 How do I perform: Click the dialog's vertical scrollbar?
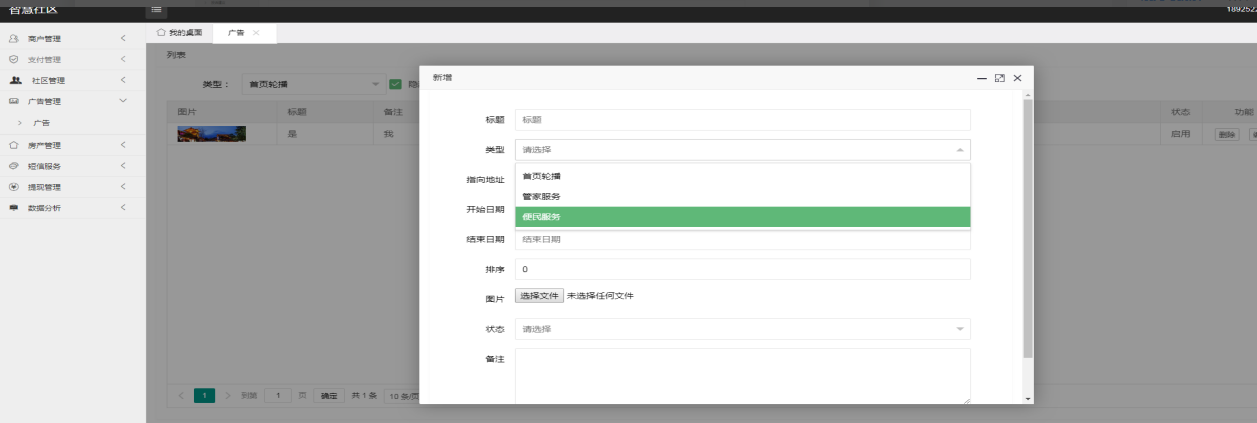(1027, 230)
